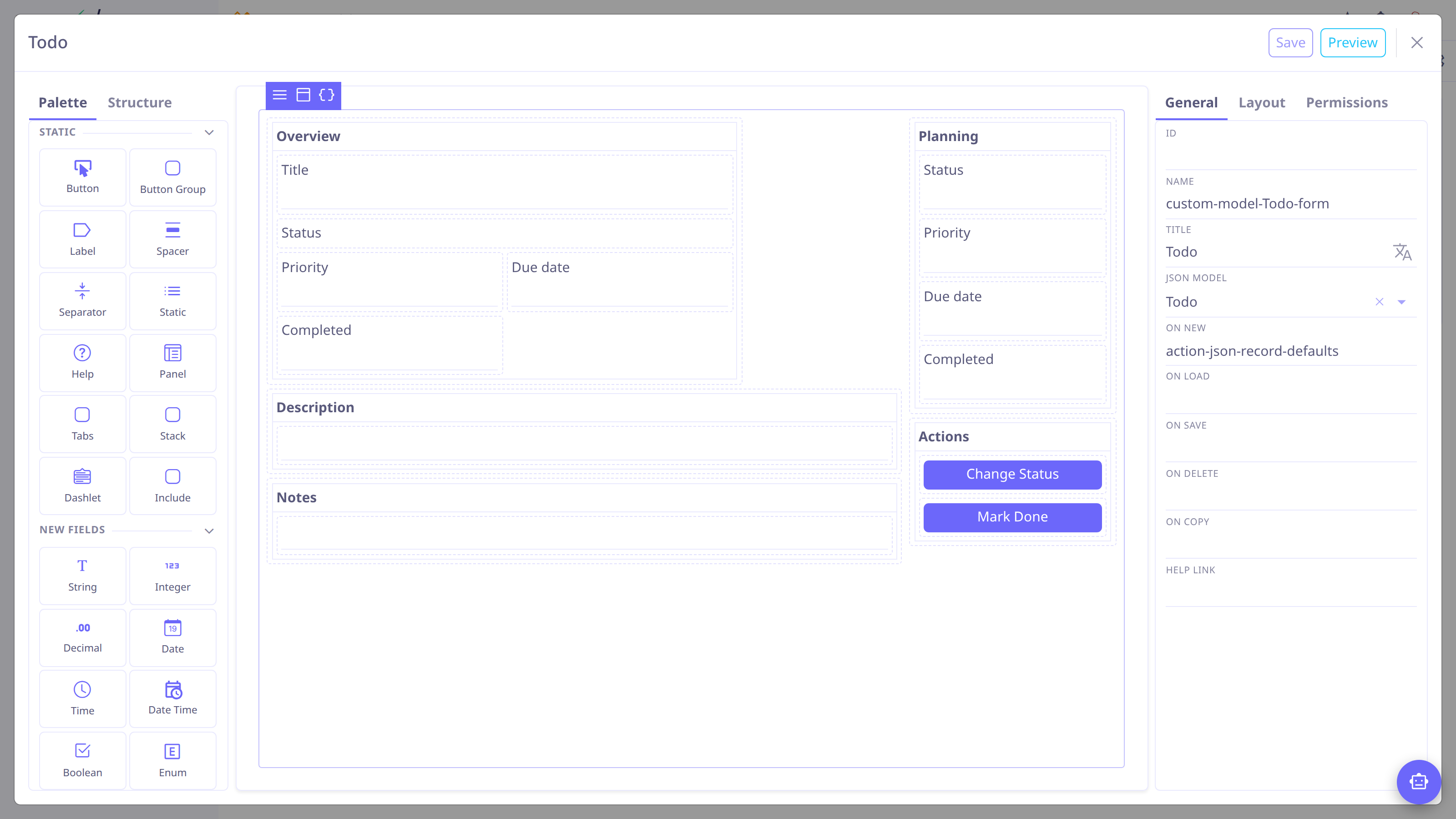The image size is (1456, 819).
Task: Pick the Tabs widget
Action: (82, 424)
